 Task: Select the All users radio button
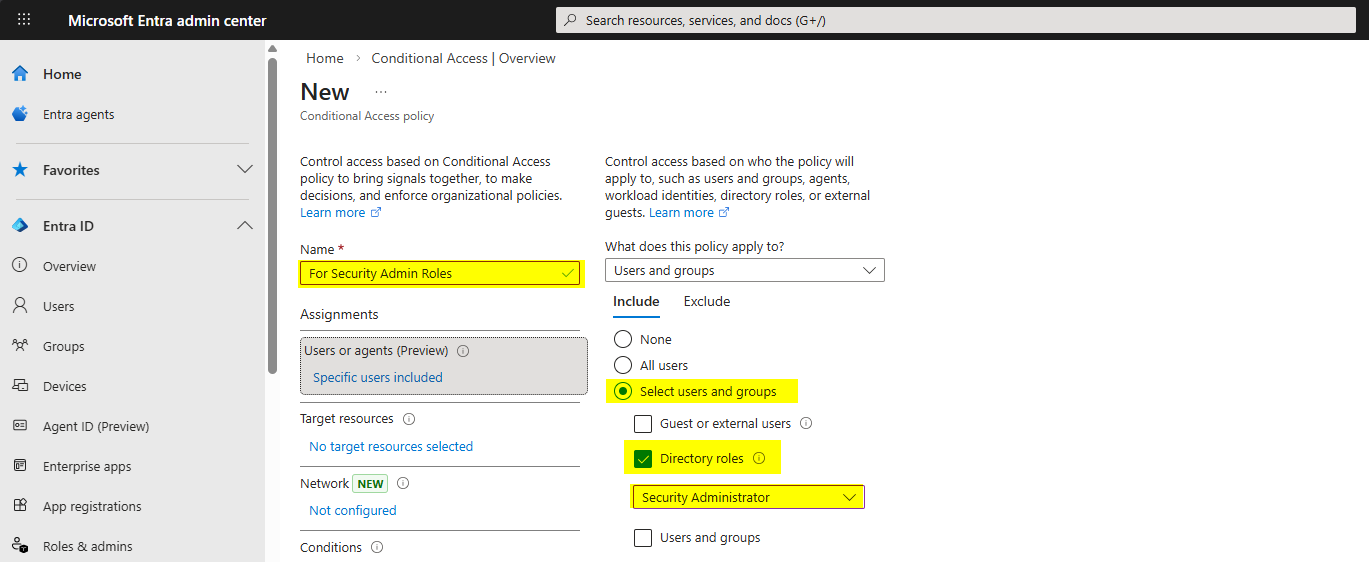coord(623,365)
